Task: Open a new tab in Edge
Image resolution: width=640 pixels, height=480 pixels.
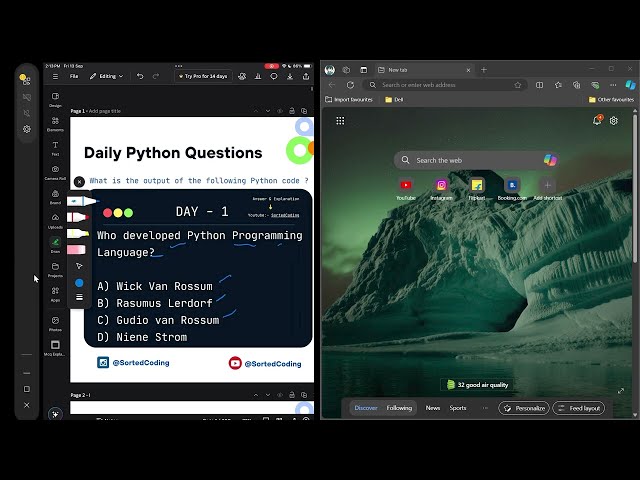Action: (484, 70)
